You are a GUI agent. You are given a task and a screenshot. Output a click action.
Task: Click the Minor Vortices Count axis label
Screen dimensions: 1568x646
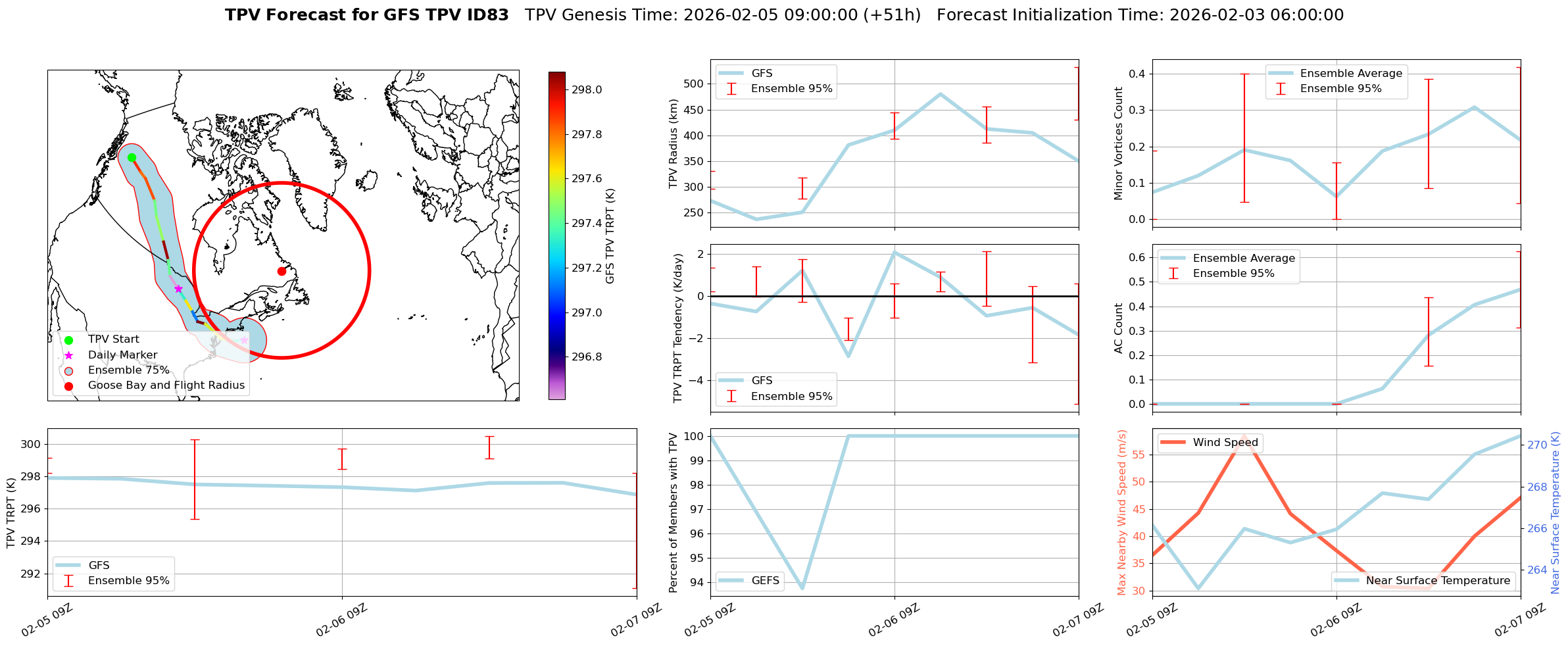pos(1118,143)
